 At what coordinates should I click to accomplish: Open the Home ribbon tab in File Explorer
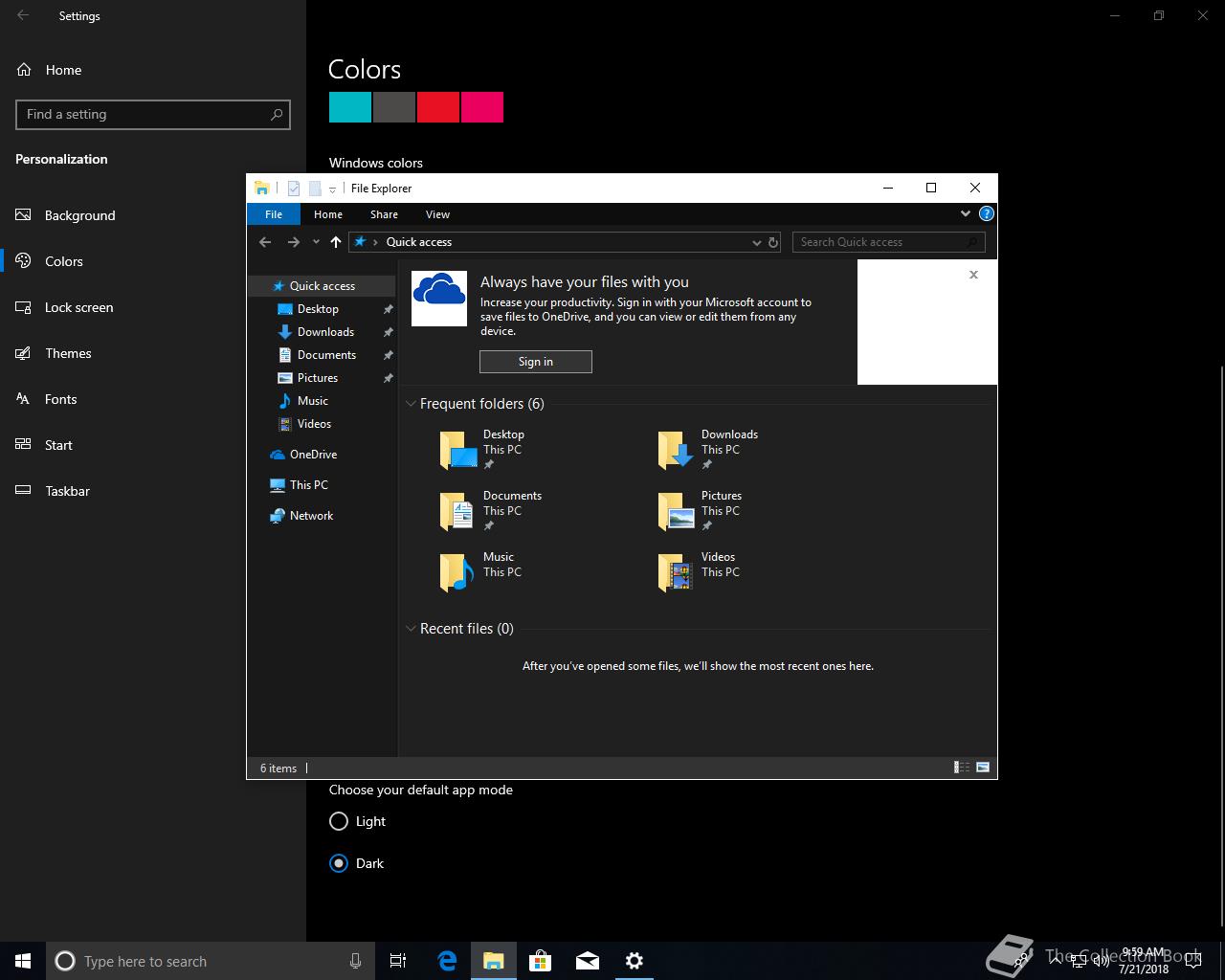[328, 214]
